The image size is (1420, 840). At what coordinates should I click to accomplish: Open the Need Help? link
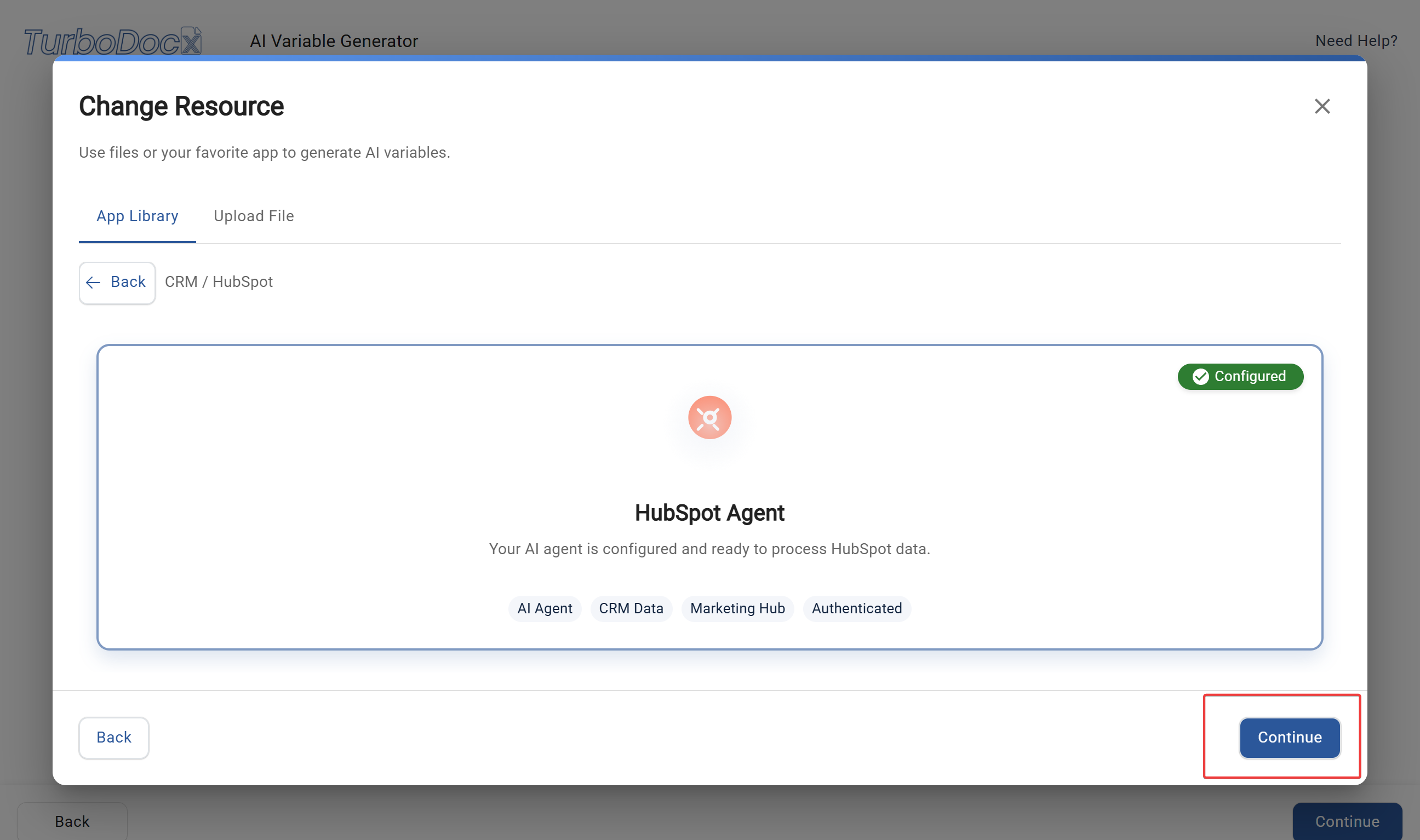tap(1356, 41)
